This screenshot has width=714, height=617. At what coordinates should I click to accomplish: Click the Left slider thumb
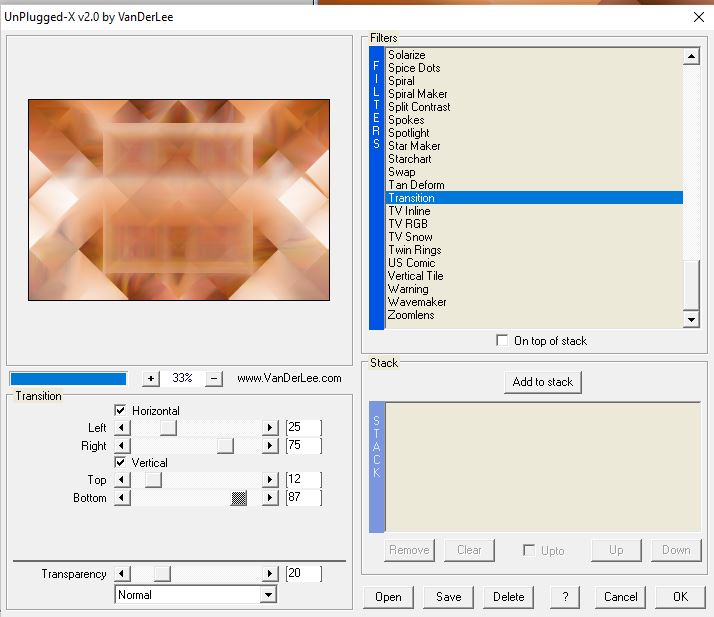pyautogui.click(x=168, y=428)
